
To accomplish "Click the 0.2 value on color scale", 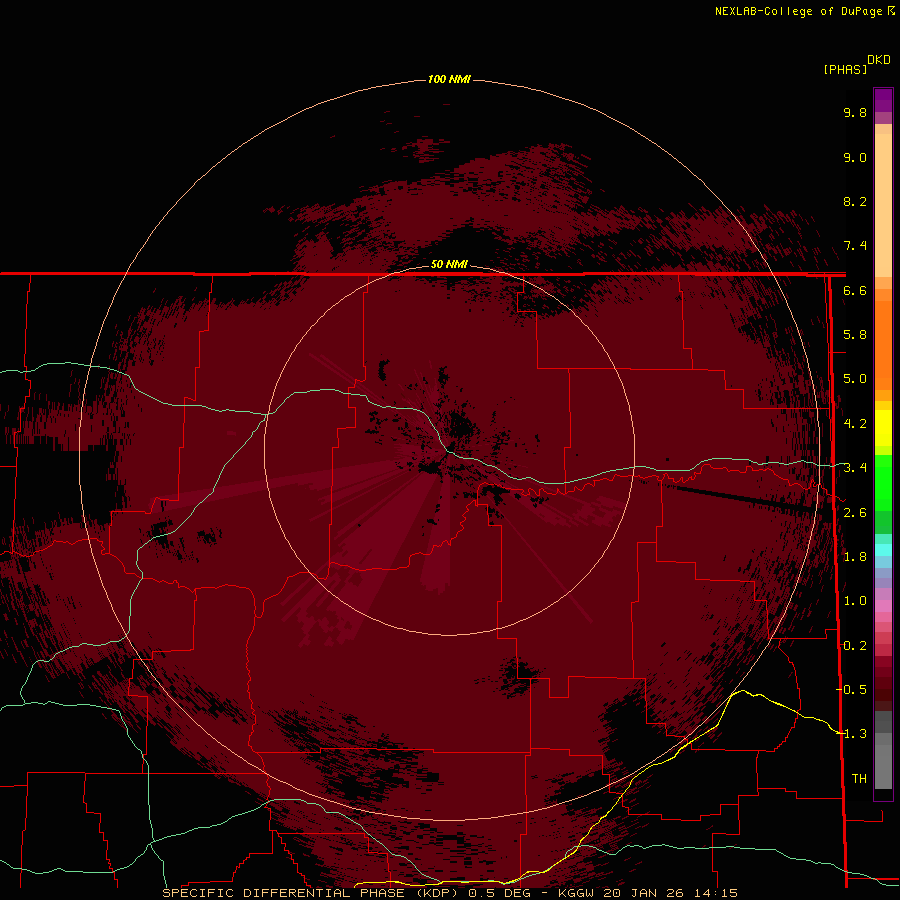I will (855, 646).
